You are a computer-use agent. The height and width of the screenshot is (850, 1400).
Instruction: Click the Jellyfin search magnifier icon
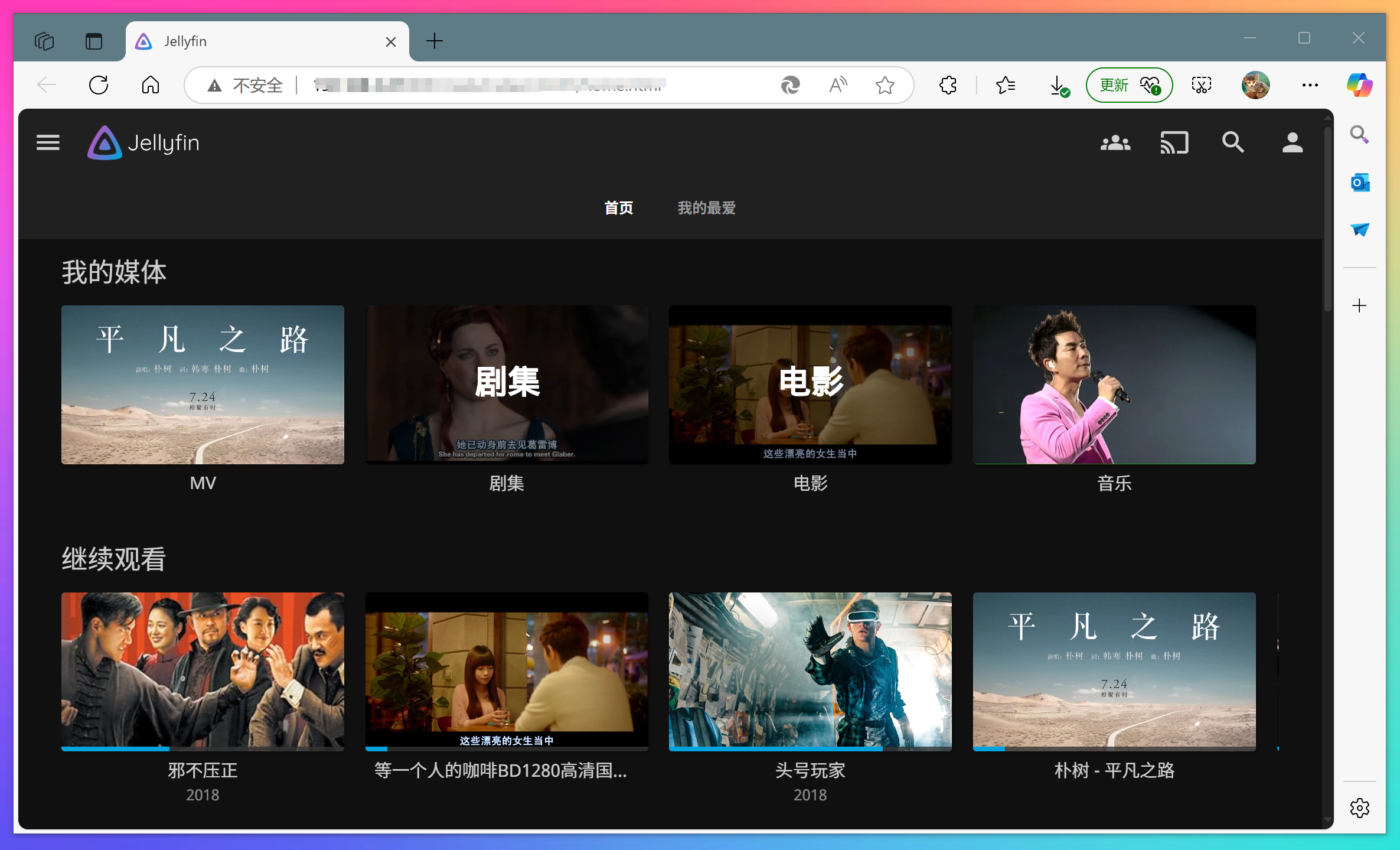1233,143
